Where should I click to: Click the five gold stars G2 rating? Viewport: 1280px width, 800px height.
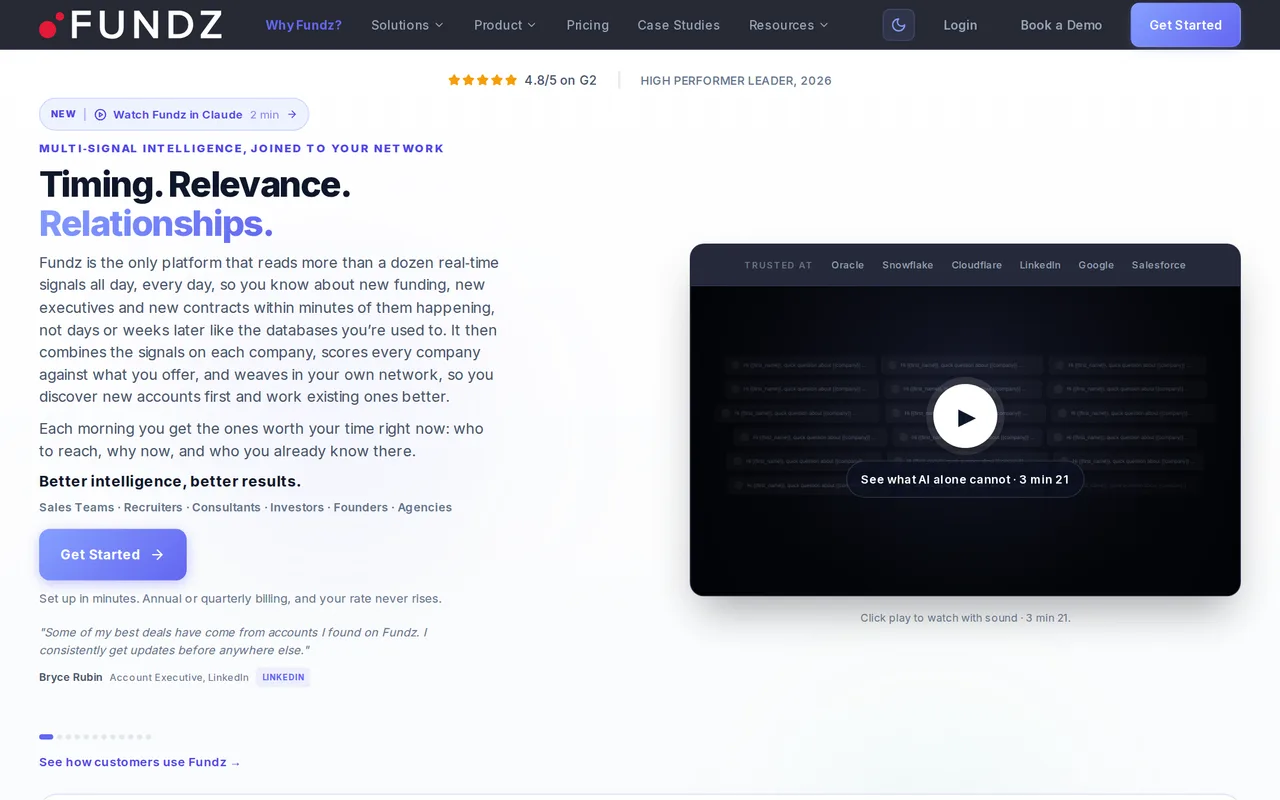pos(482,80)
